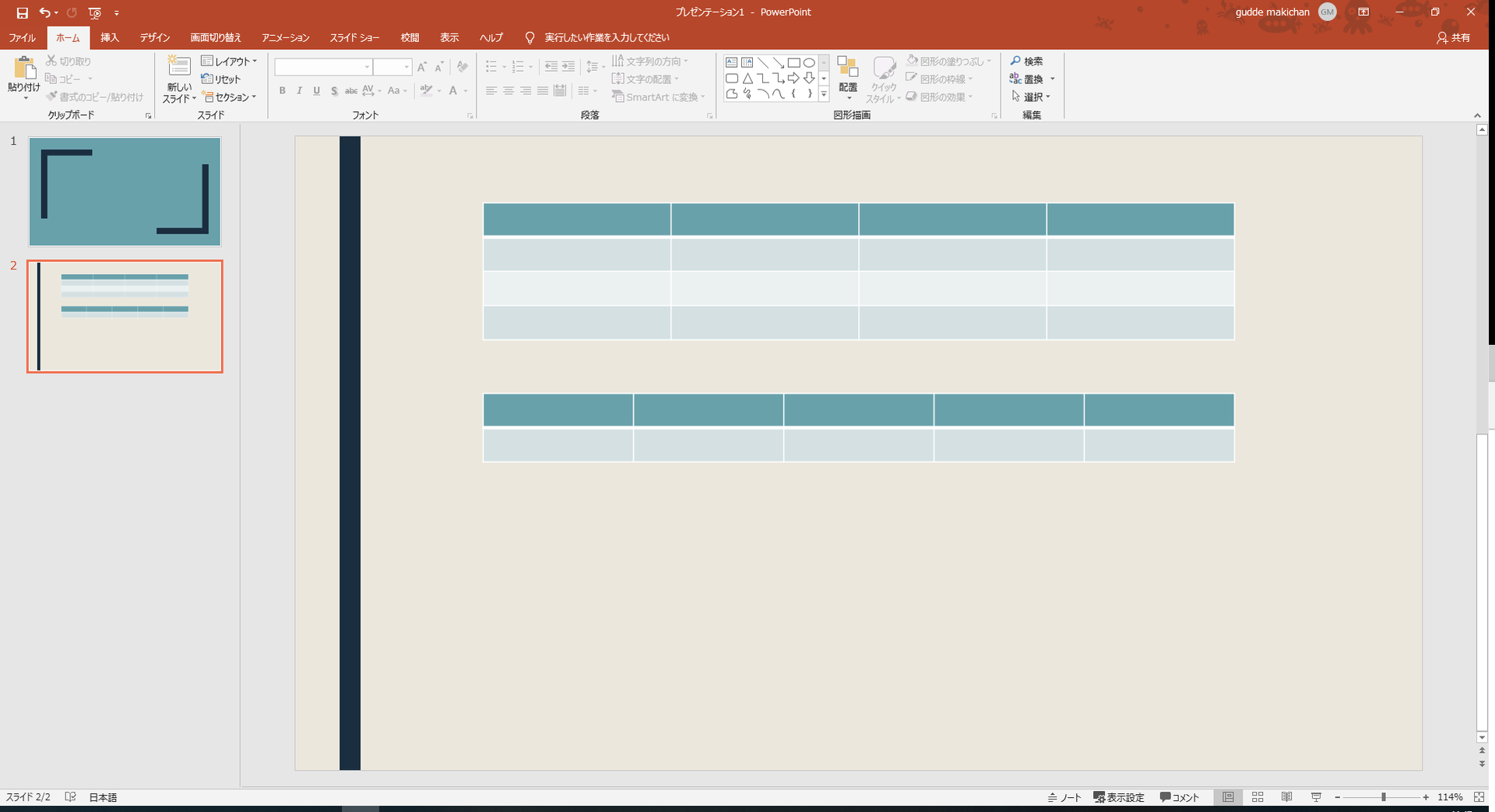Click the zoom slider handle
Viewport: 1495px width, 812px height.
[x=1384, y=797]
